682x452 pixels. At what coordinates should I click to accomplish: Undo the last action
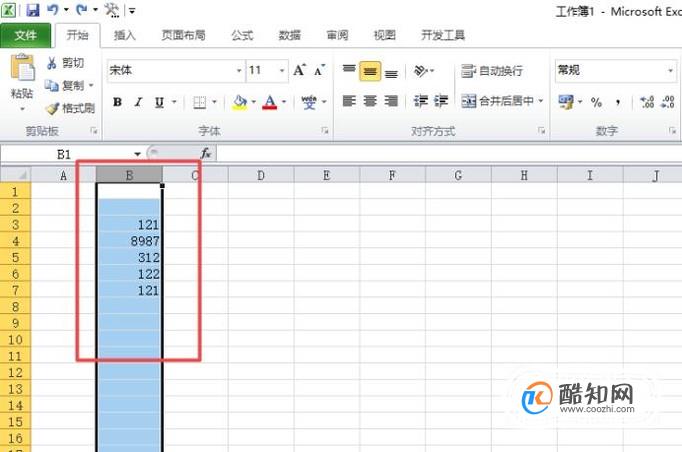[53, 10]
